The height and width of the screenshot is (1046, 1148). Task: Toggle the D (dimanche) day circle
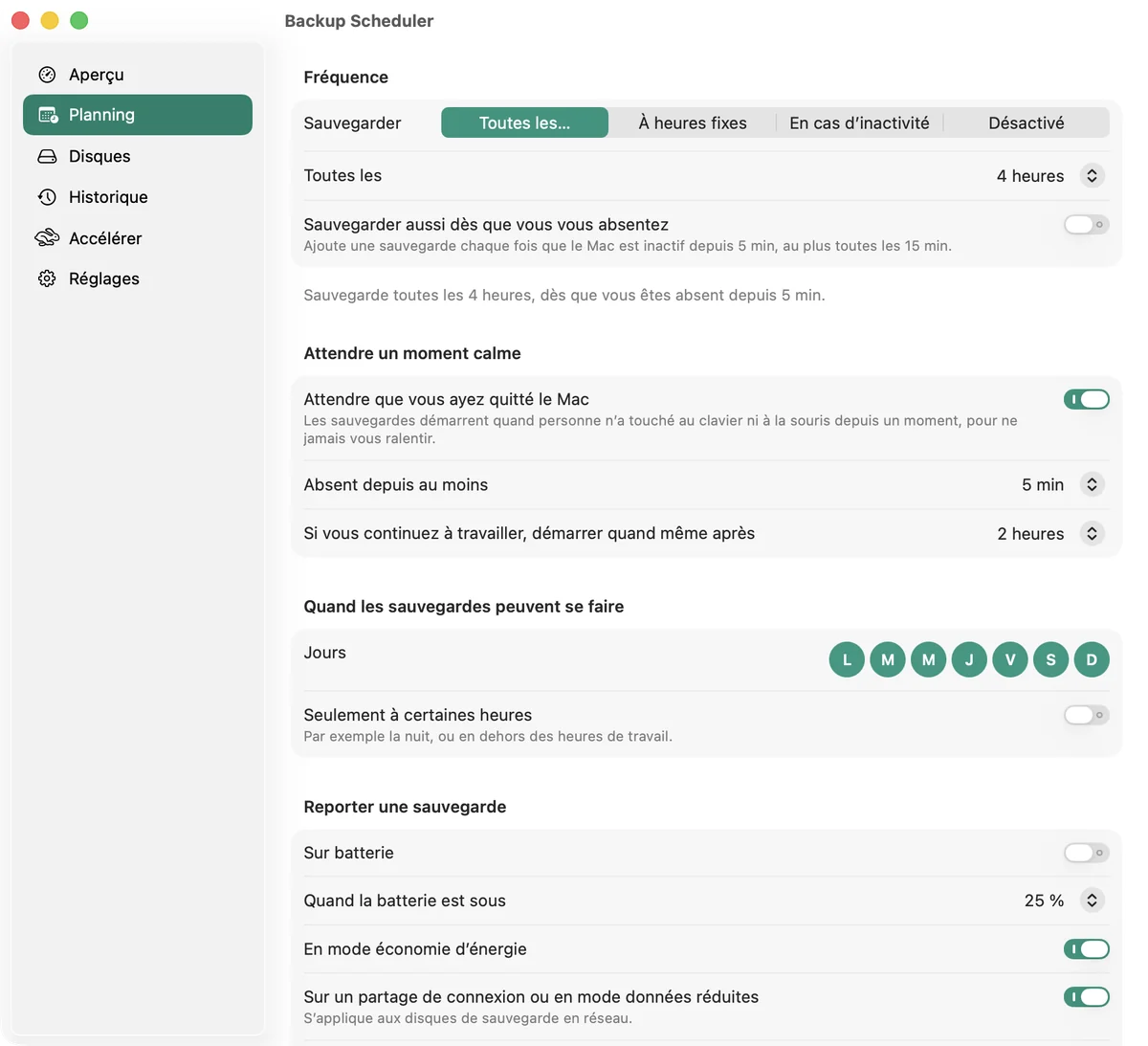(1092, 659)
